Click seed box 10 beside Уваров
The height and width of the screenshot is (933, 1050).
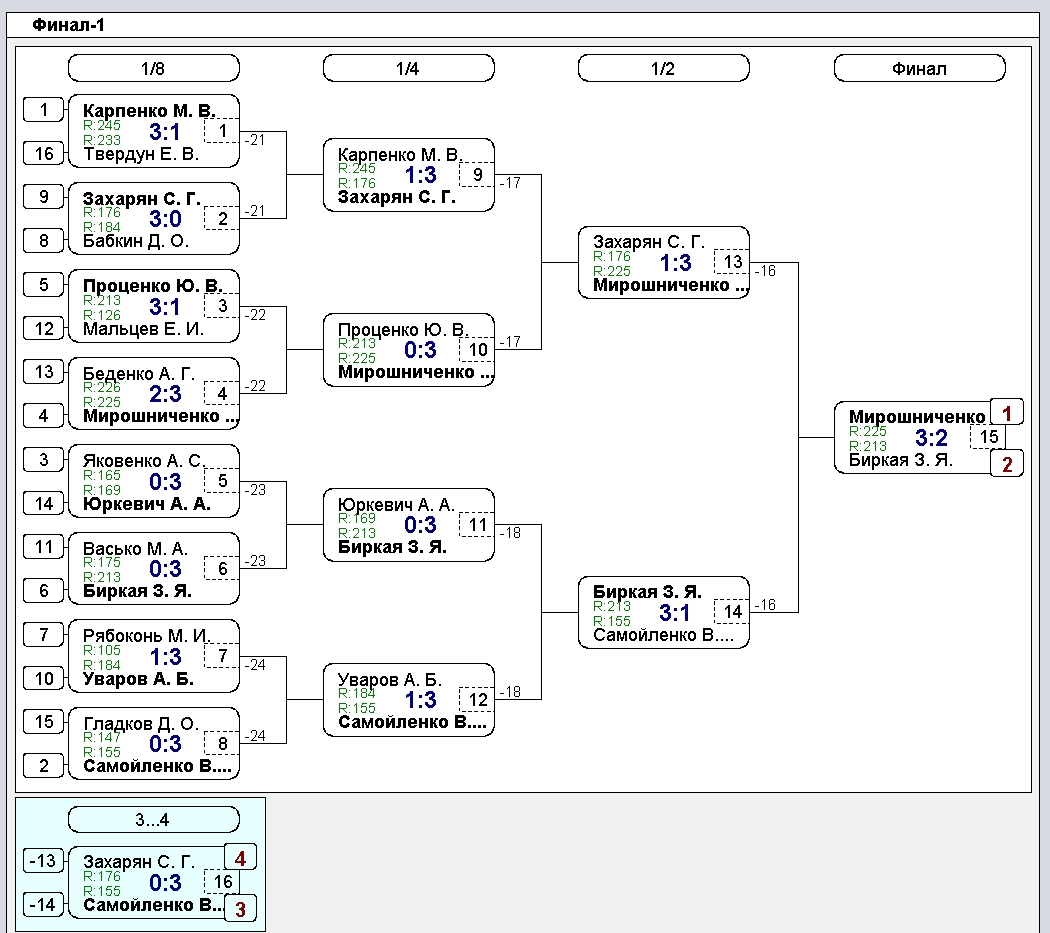tap(44, 678)
